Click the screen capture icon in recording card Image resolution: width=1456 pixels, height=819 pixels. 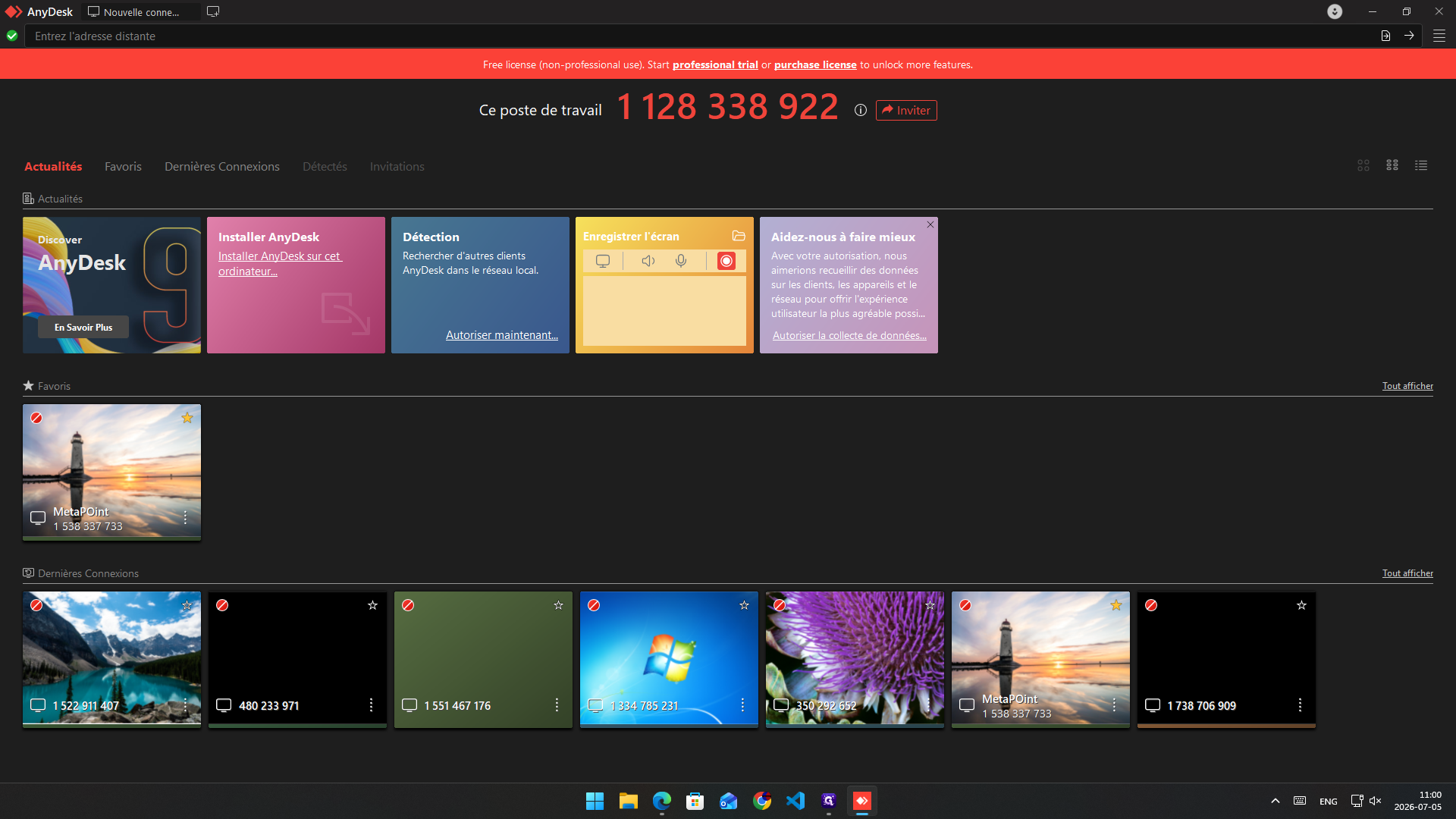tap(603, 261)
